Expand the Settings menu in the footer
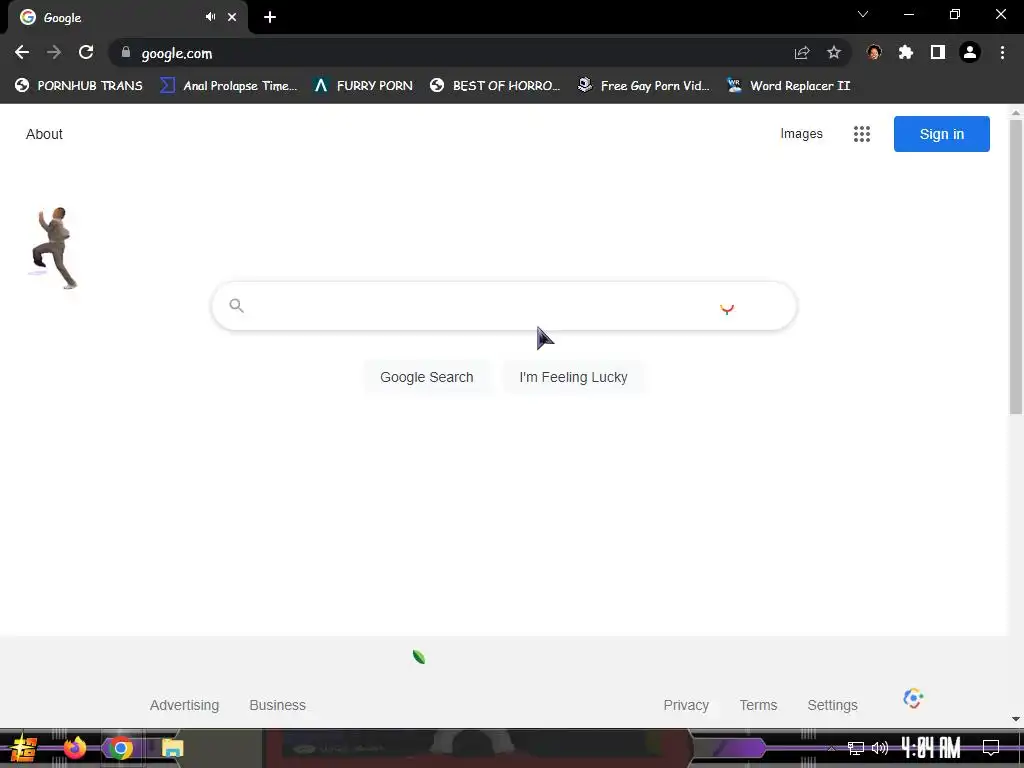 pos(833,705)
